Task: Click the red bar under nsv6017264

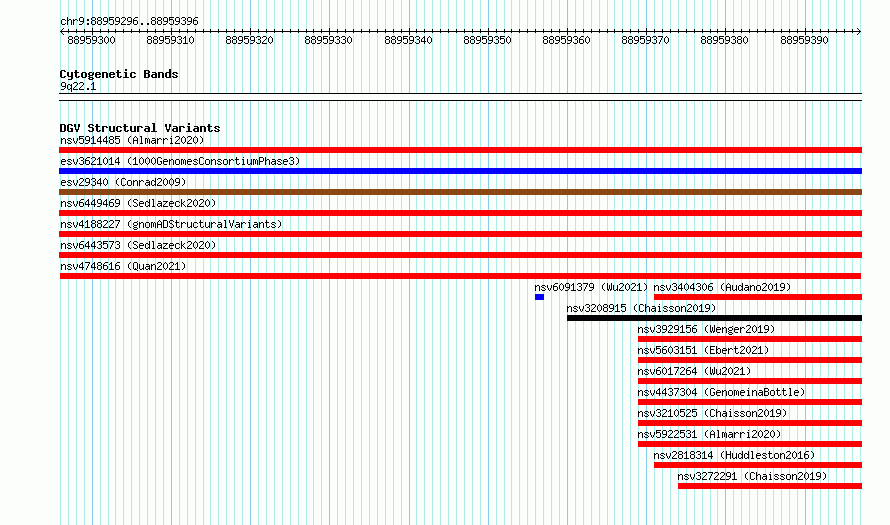Action: [750, 381]
